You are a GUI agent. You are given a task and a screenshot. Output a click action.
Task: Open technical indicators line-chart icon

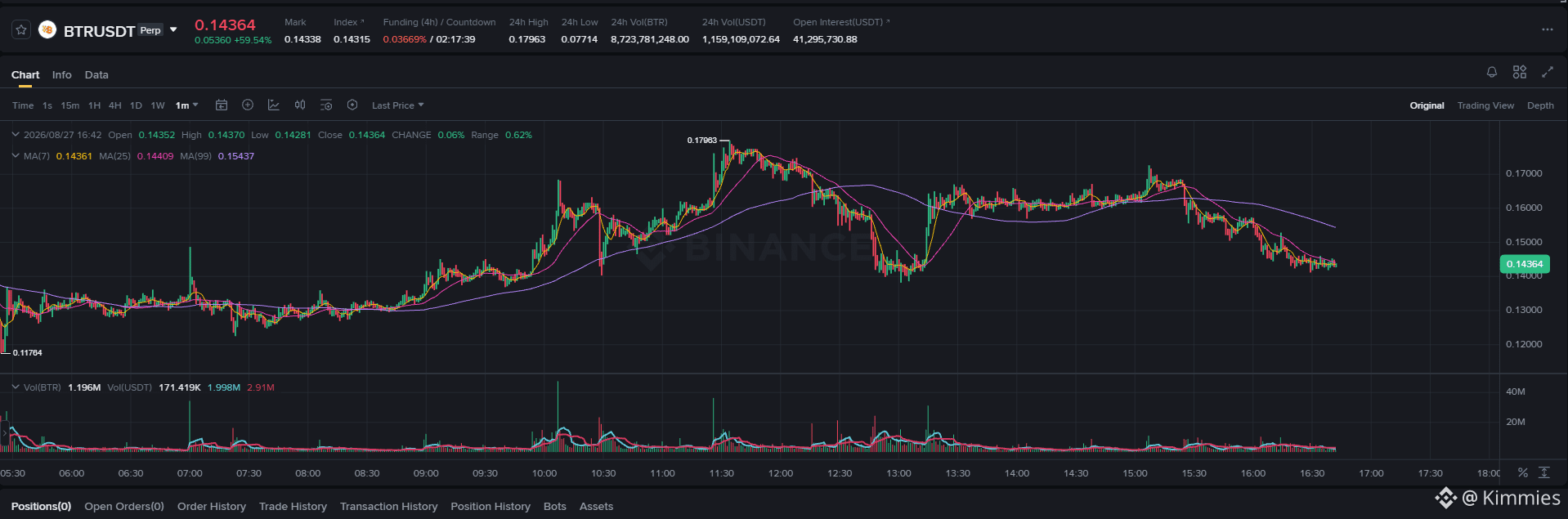pyautogui.click(x=274, y=105)
